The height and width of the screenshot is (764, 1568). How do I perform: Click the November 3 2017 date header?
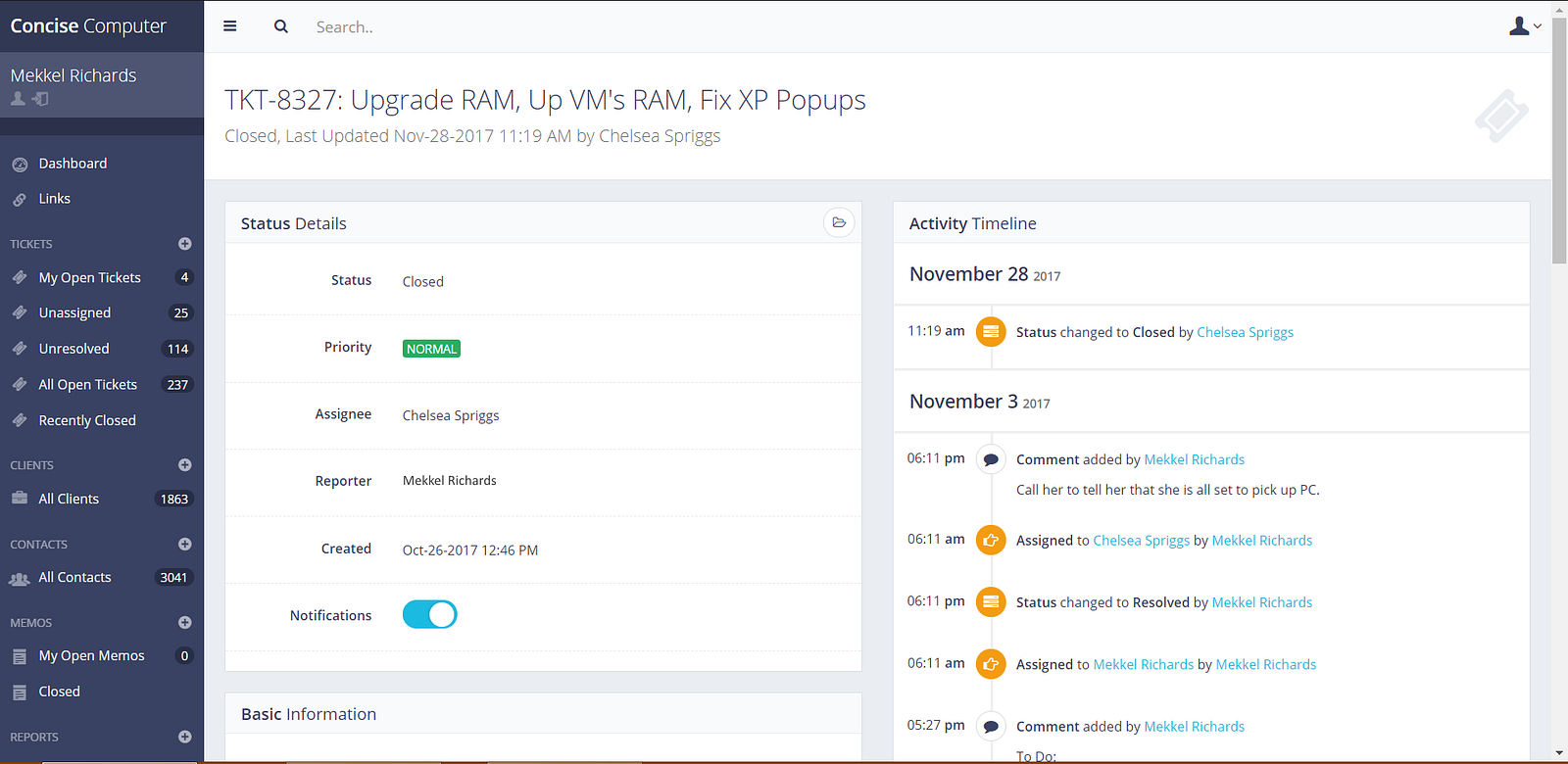point(980,402)
